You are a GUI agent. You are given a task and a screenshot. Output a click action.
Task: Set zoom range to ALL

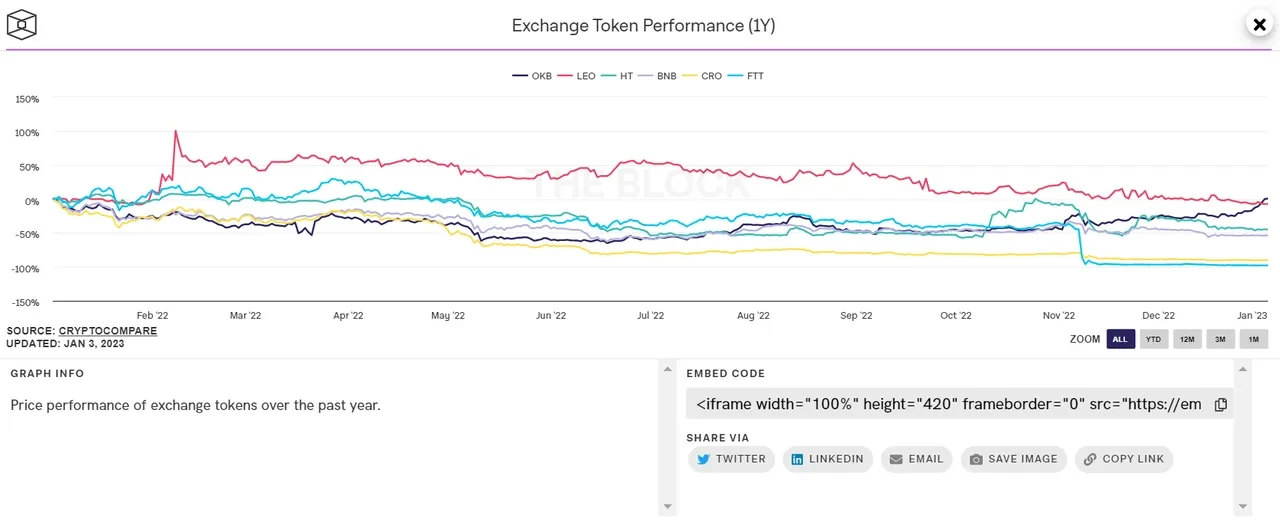(x=1120, y=339)
